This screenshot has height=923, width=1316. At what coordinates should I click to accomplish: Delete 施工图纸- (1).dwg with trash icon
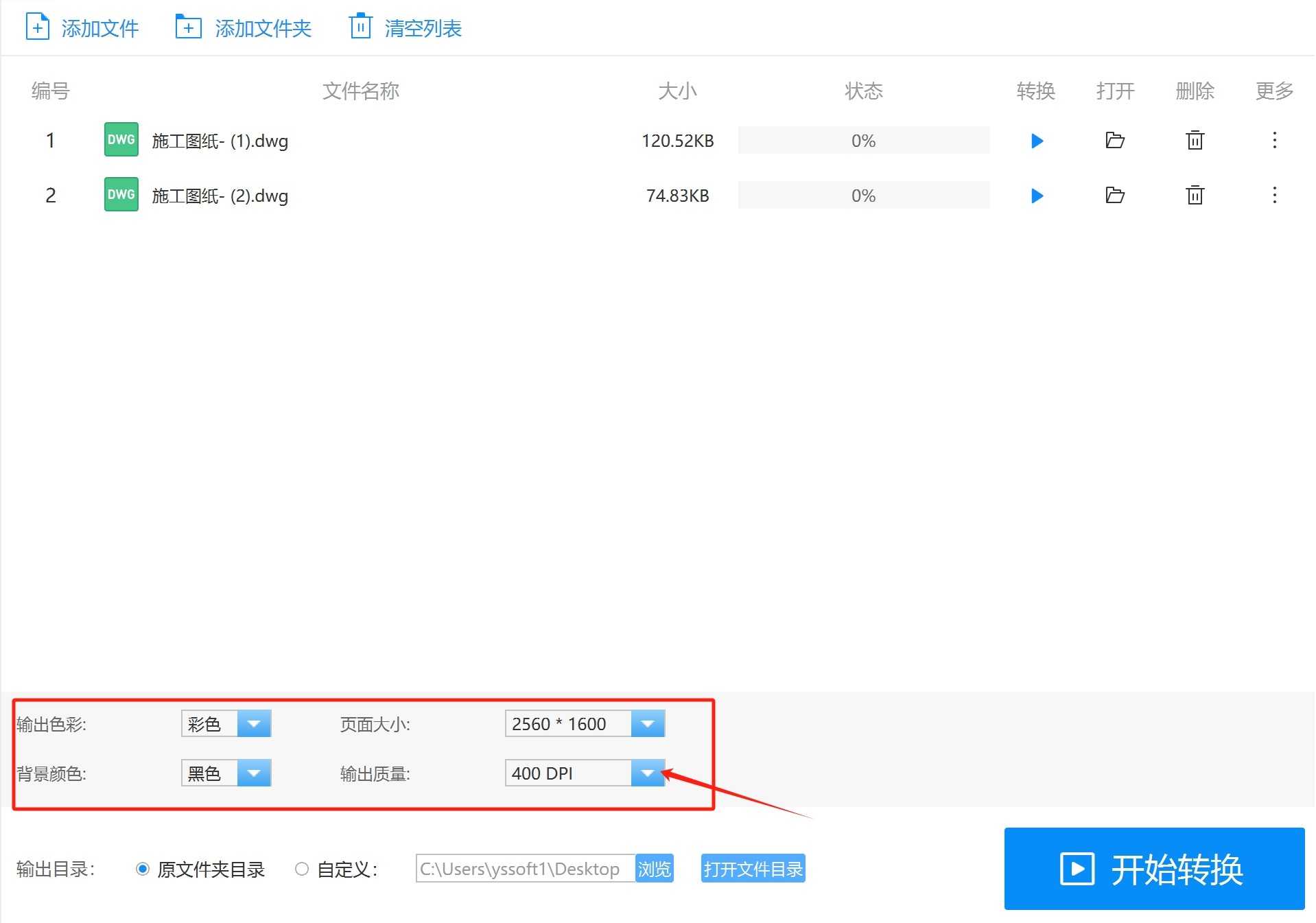[x=1195, y=141]
